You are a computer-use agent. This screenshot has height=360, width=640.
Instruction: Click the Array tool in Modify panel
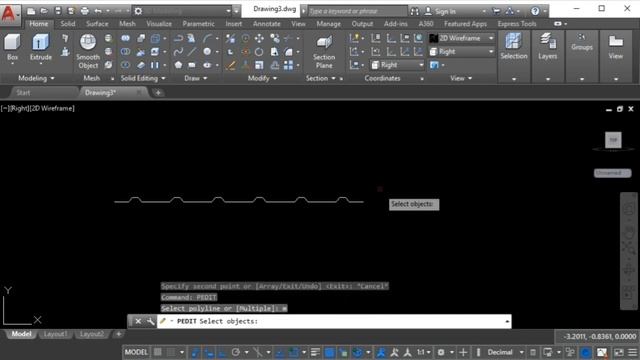289,65
